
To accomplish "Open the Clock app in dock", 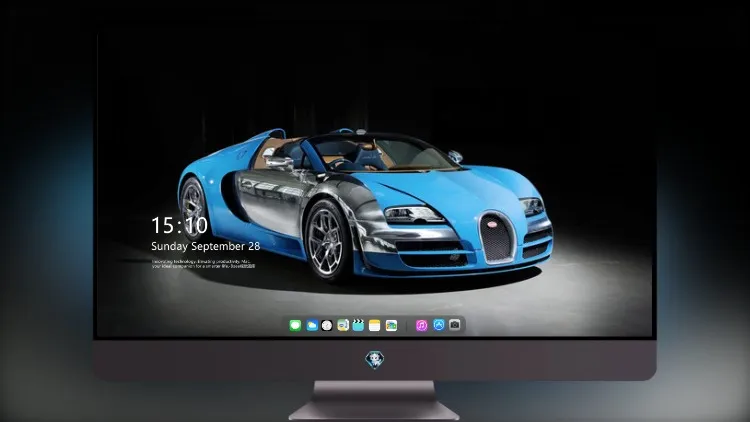I will click(327, 325).
